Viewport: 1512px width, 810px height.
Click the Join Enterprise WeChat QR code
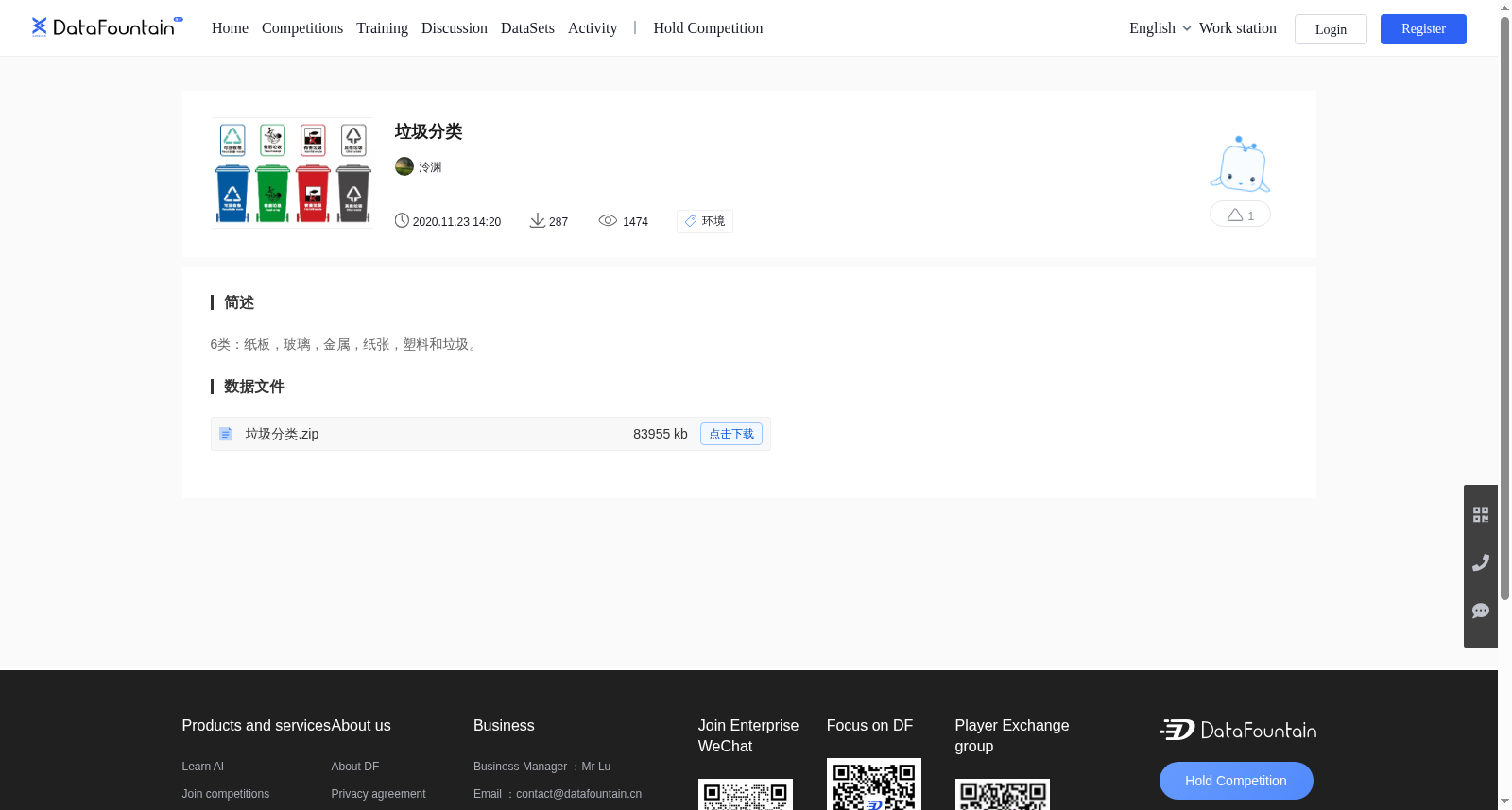pyautogui.click(x=746, y=795)
